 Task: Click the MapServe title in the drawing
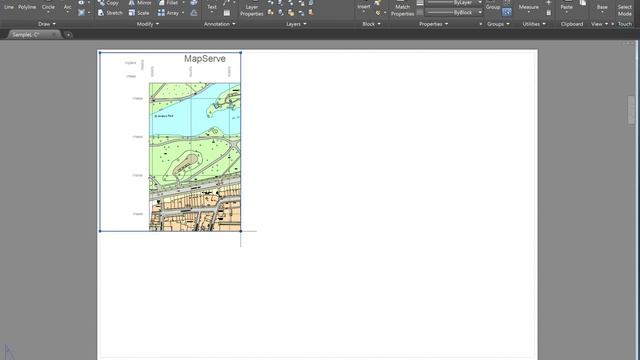(x=204, y=59)
